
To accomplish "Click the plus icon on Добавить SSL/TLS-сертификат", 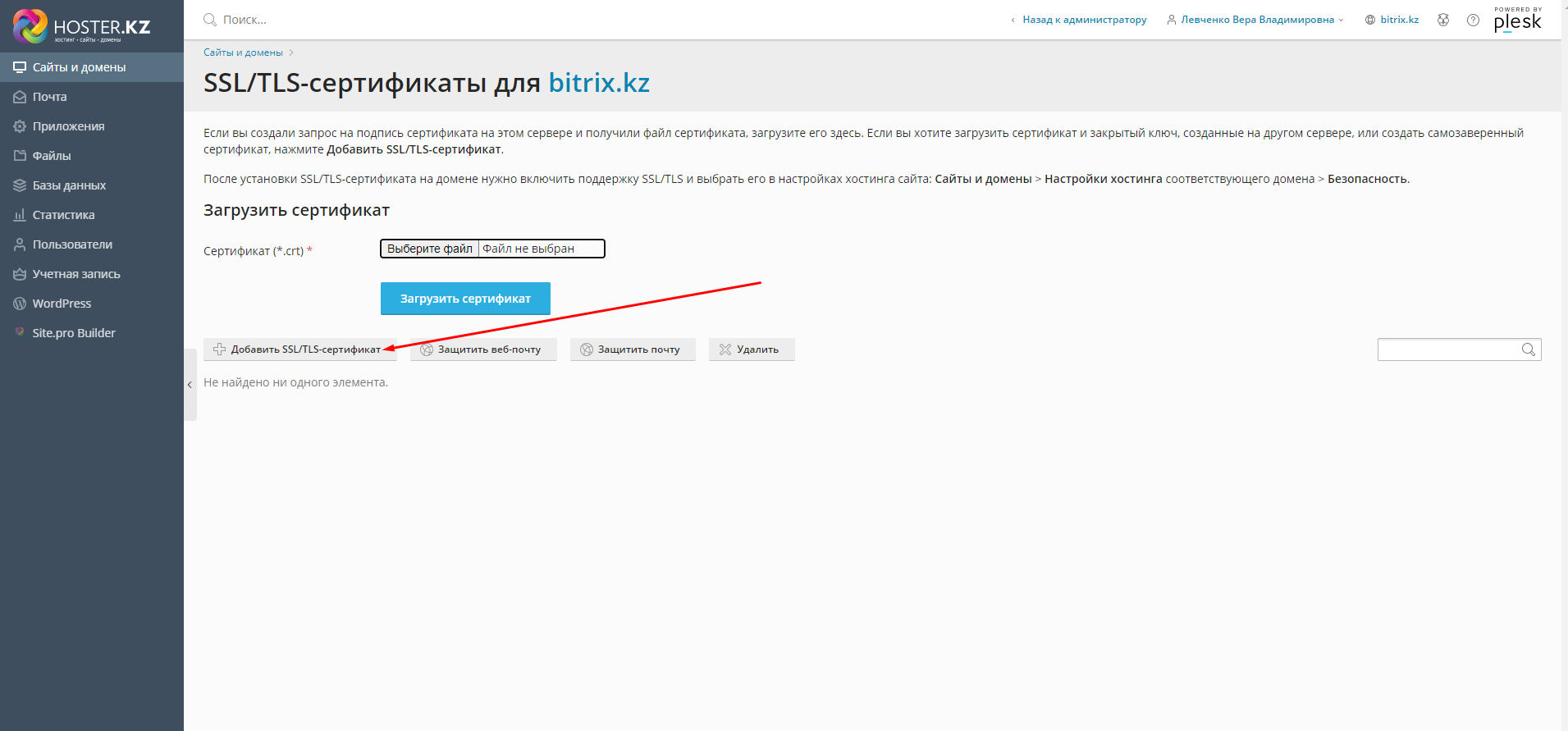I will point(220,350).
